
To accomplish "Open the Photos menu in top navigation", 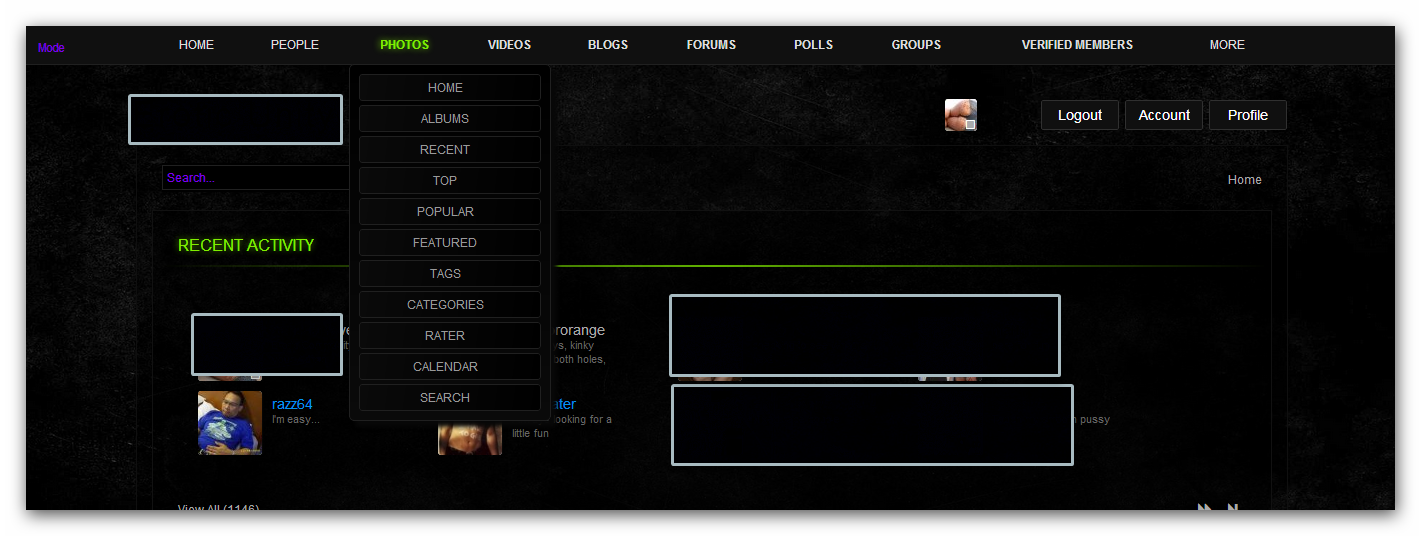I will [x=404, y=45].
